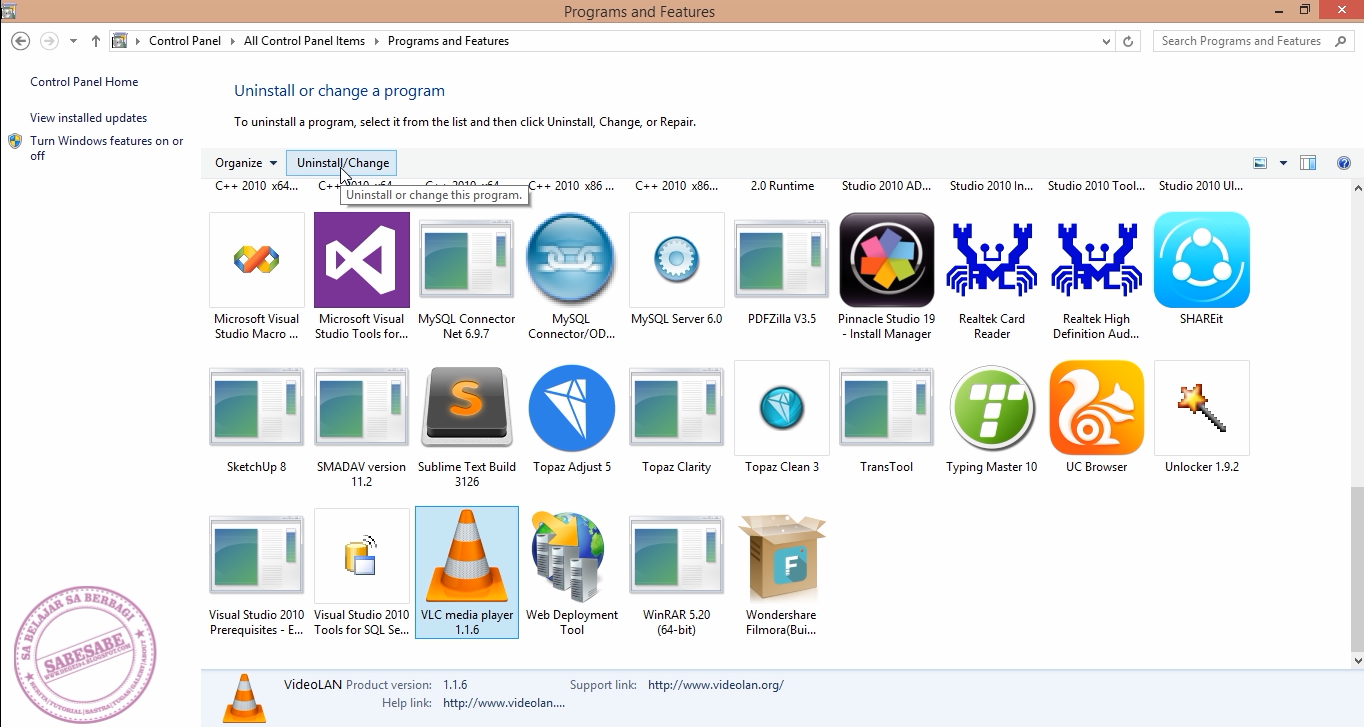This screenshot has width=1364, height=727.
Task: Open Turn Windows features on or off
Action: coord(106,148)
